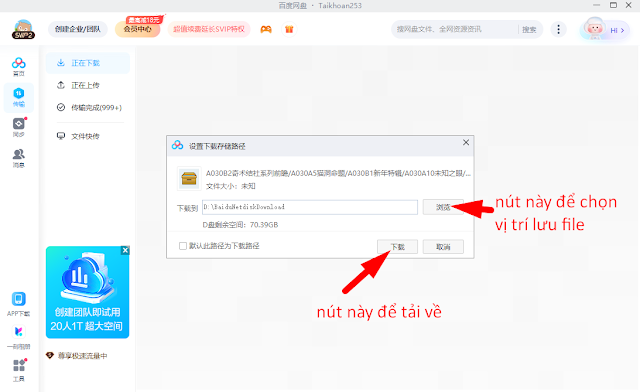Click the search (搜索) button
This screenshot has height=392, width=640.
tap(529, 29)
